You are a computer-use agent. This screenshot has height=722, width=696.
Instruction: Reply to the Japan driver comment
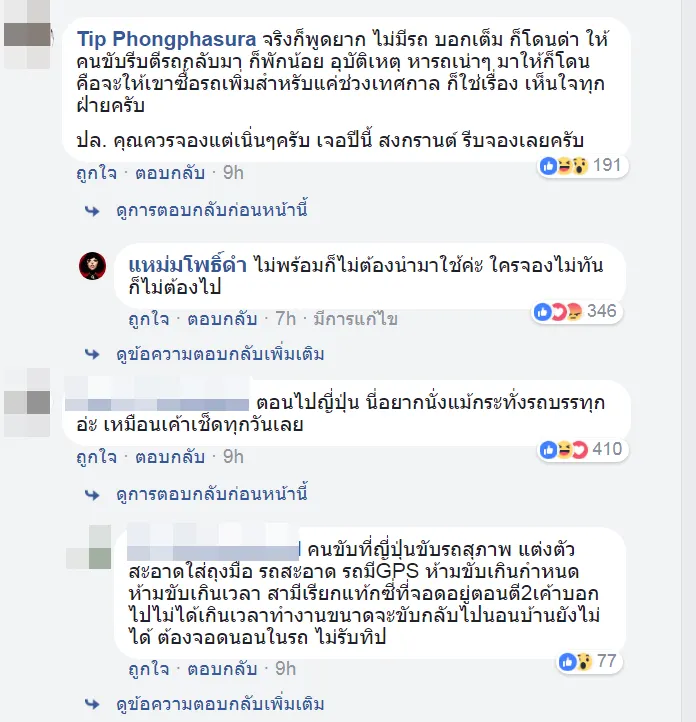(222, 669)
